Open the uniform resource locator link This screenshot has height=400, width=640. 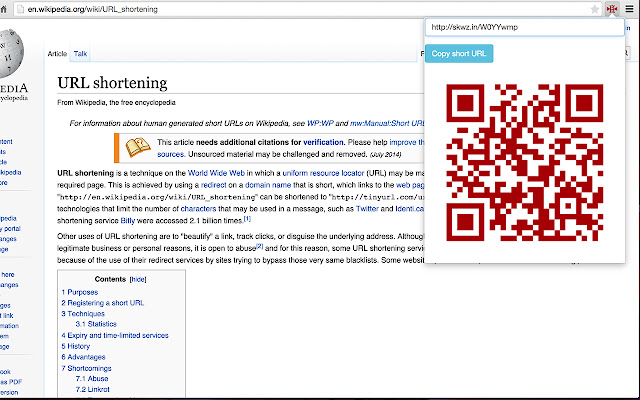click(323, 173)
